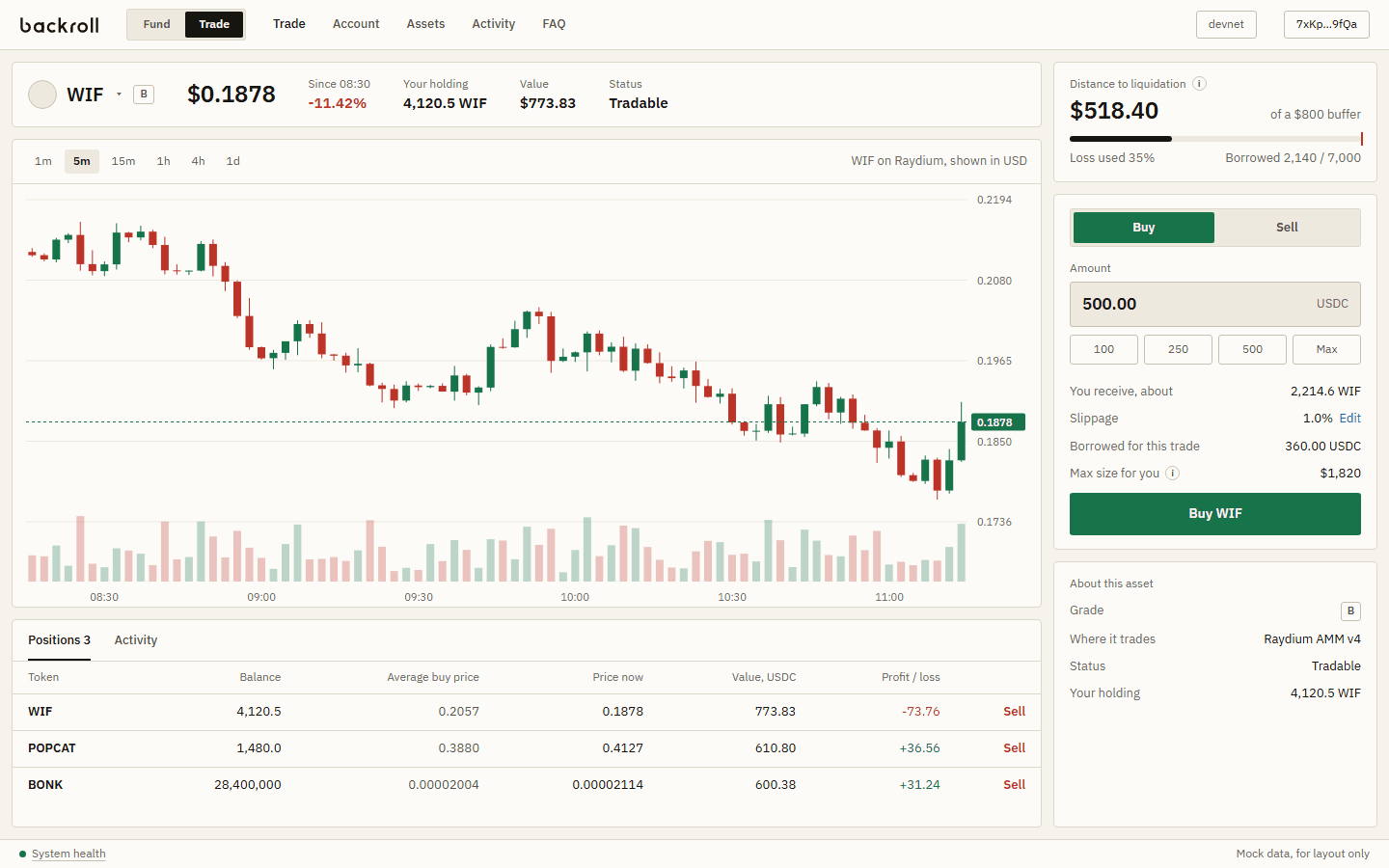Open the devnet network selector
The height and width of the screenshot is (868, 1389).
click(x=1226, y=24)
